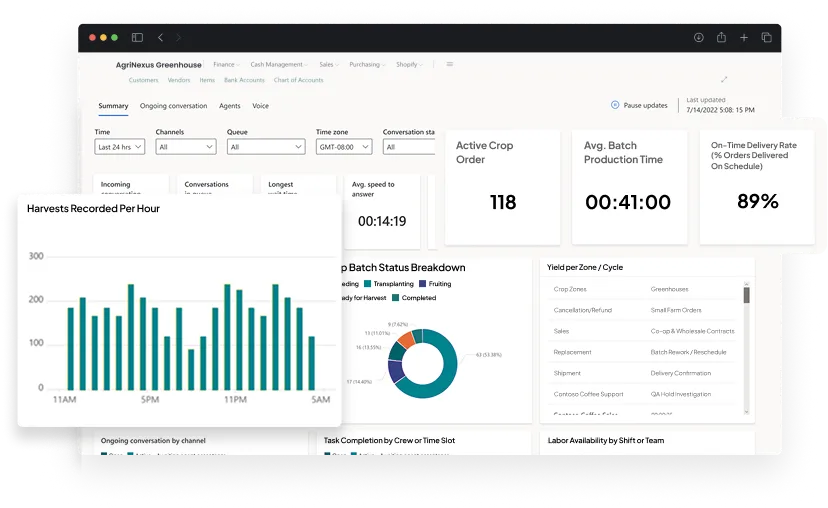Open a new tab with plus icon
This screenshot has width=828, height=508.
(x=744, y=38)
